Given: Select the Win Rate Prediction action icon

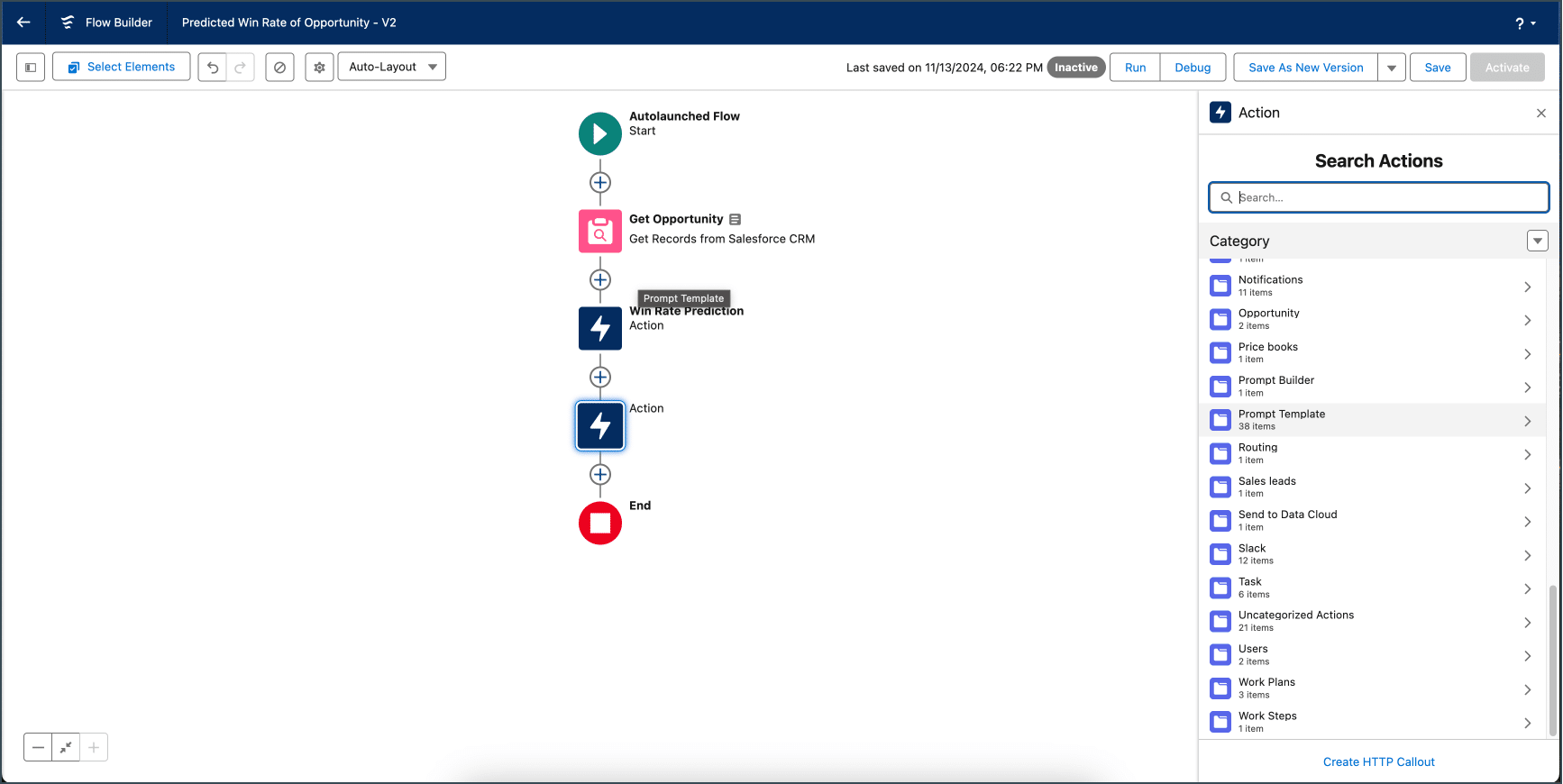Looking at the screenshot, I should (x=600, y=328).
